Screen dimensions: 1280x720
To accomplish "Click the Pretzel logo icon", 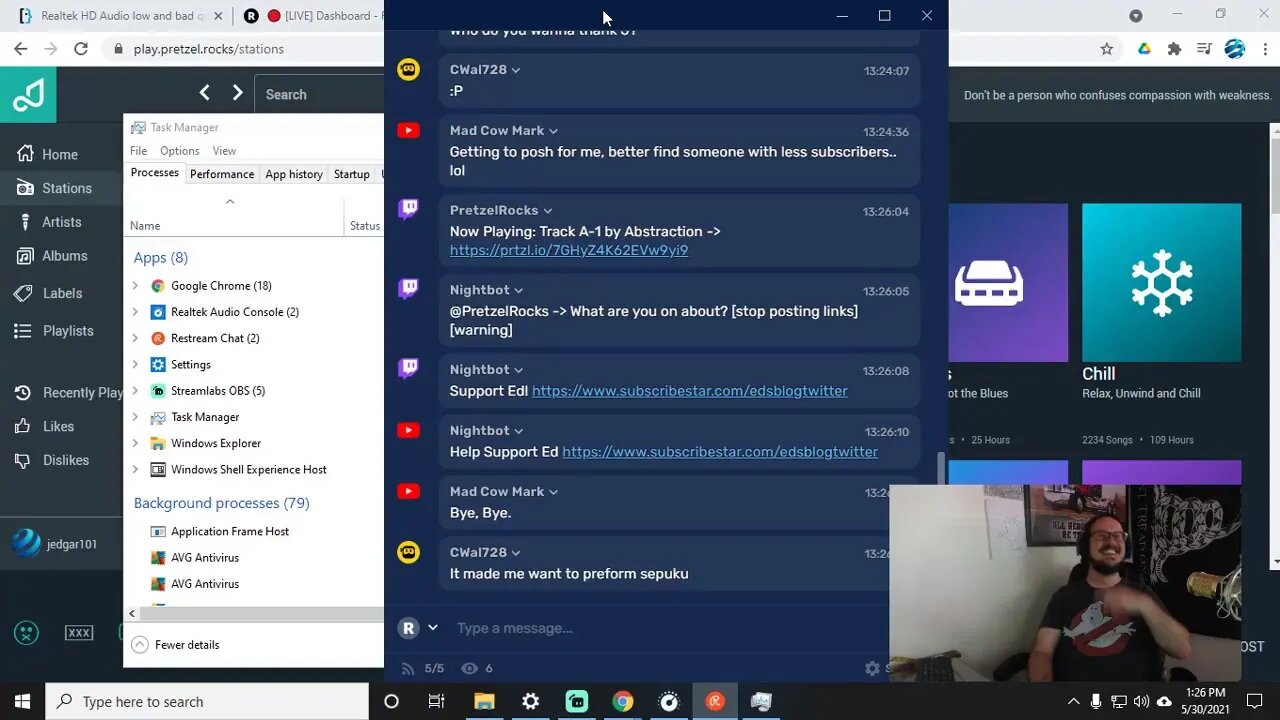I will click(x=28, y=95).
